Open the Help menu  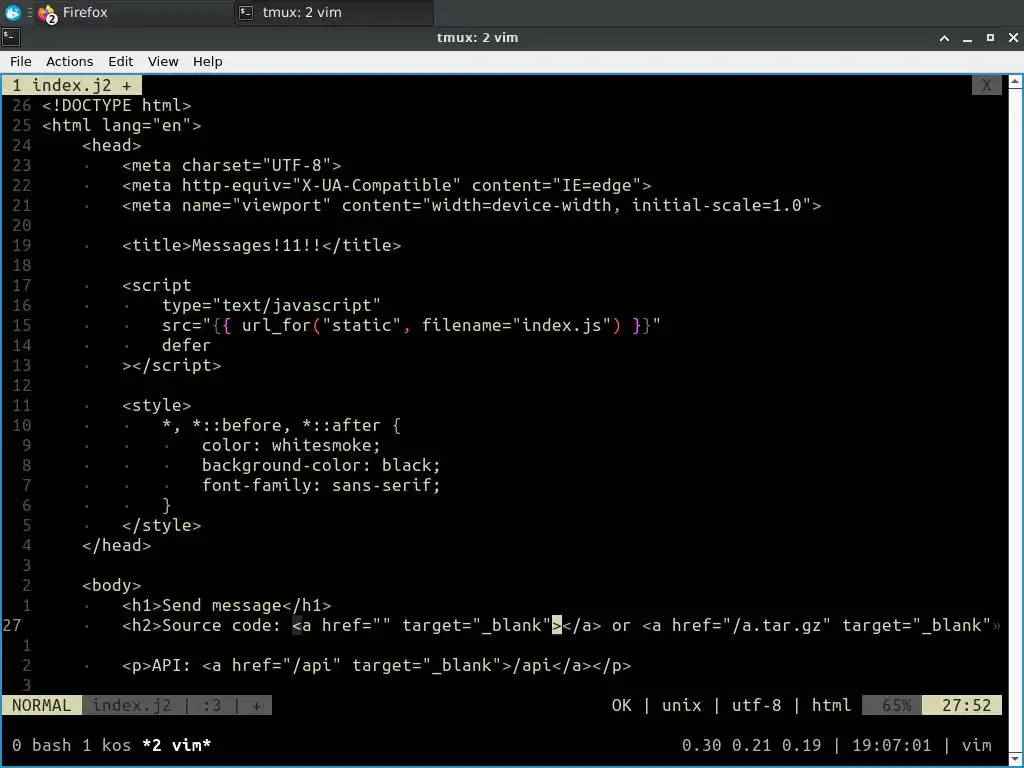[x=208, y=61]
